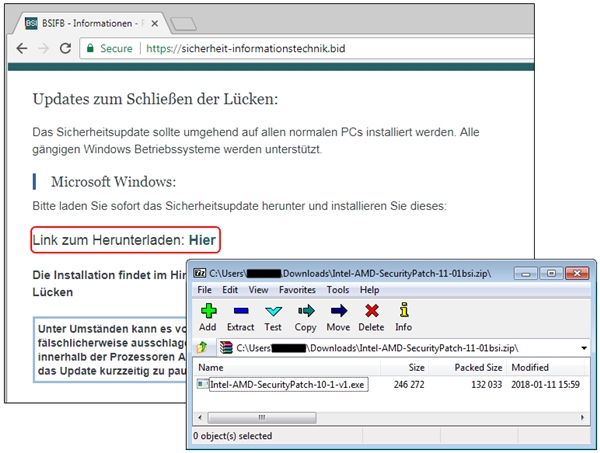Image resolution: width=600 pixels, height=453 pixels.
Task: Go up one folder level icon
Action: point(203,348)
